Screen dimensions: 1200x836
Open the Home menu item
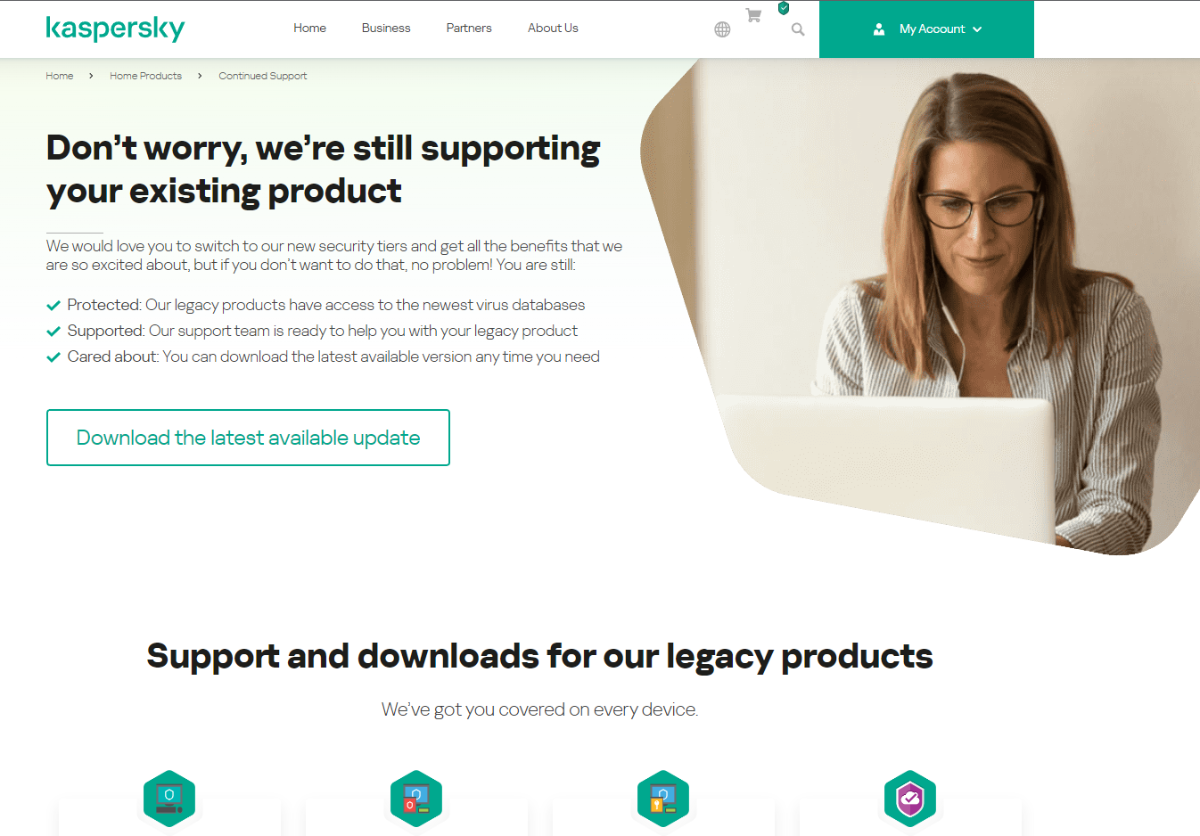pyautogui.click(x=310, y=28)
